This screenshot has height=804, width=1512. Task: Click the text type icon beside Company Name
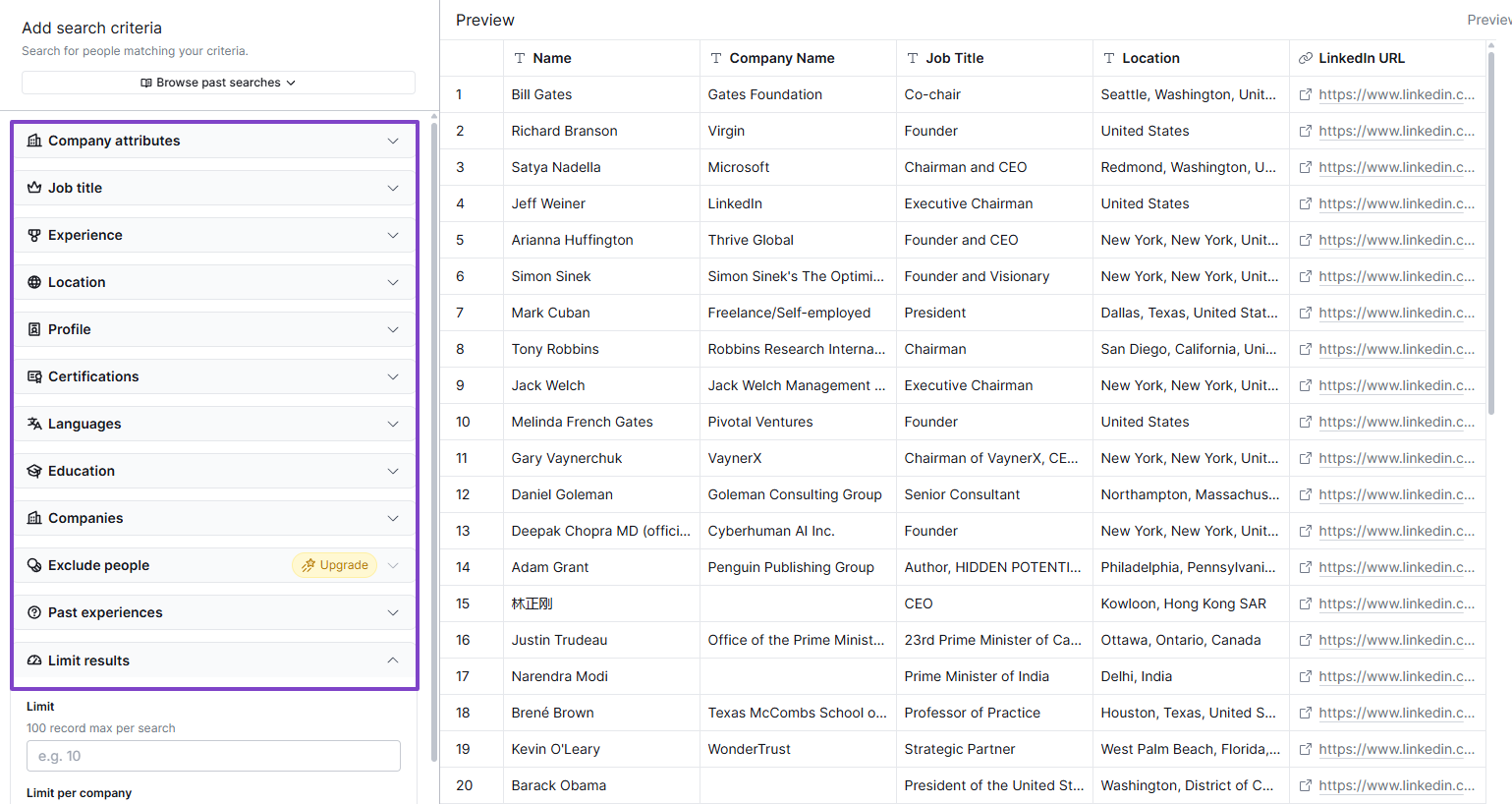click(716, 58)
